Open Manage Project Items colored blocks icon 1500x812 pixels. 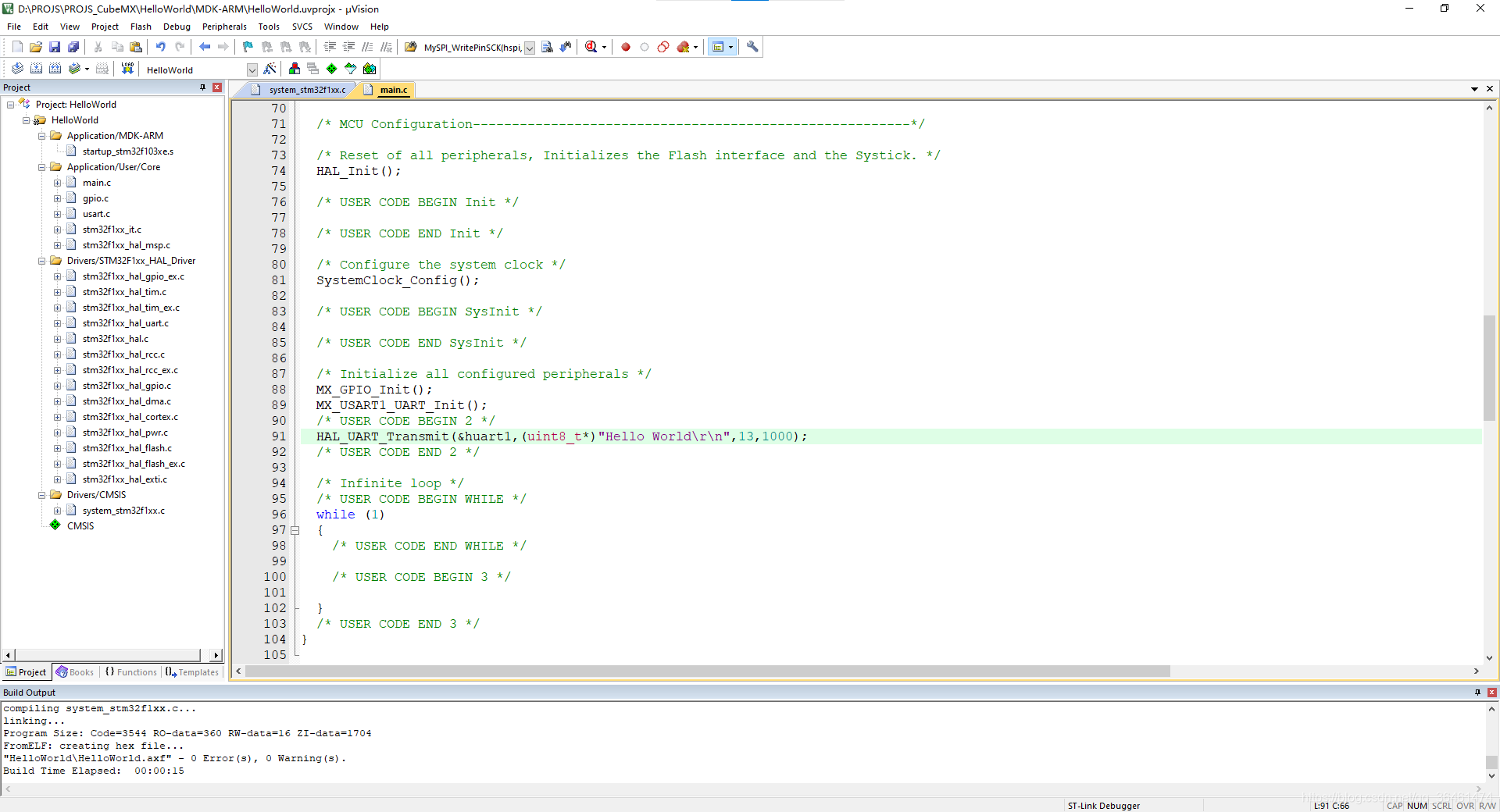pos(295,69)
